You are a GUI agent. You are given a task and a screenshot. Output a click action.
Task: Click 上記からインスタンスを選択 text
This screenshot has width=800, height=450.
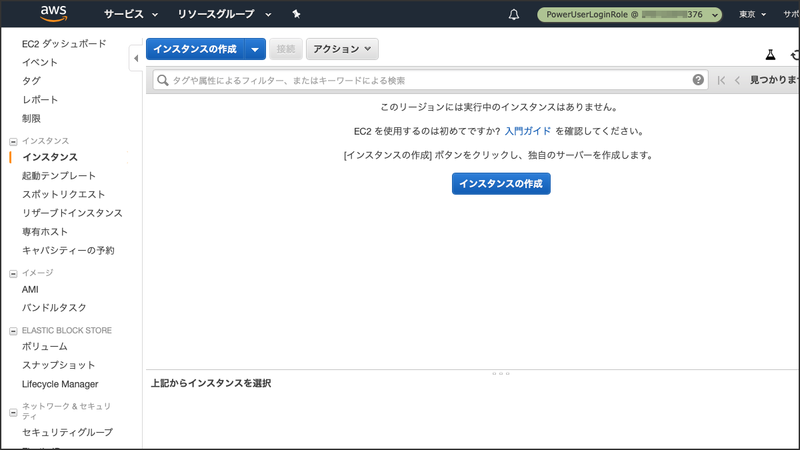point(211,383)
